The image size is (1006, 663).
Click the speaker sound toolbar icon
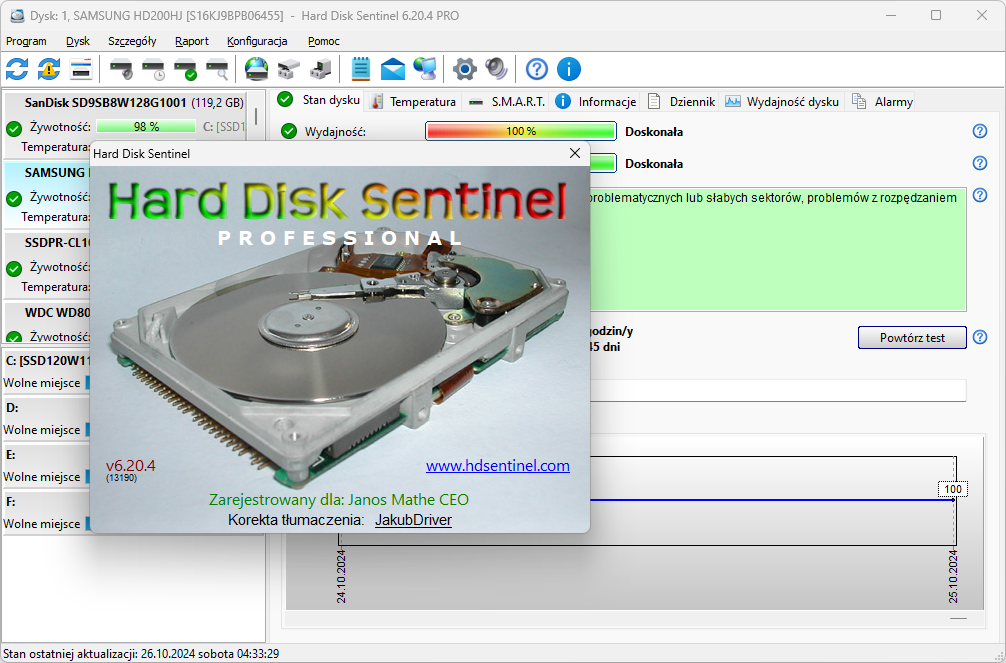[497, 69]
